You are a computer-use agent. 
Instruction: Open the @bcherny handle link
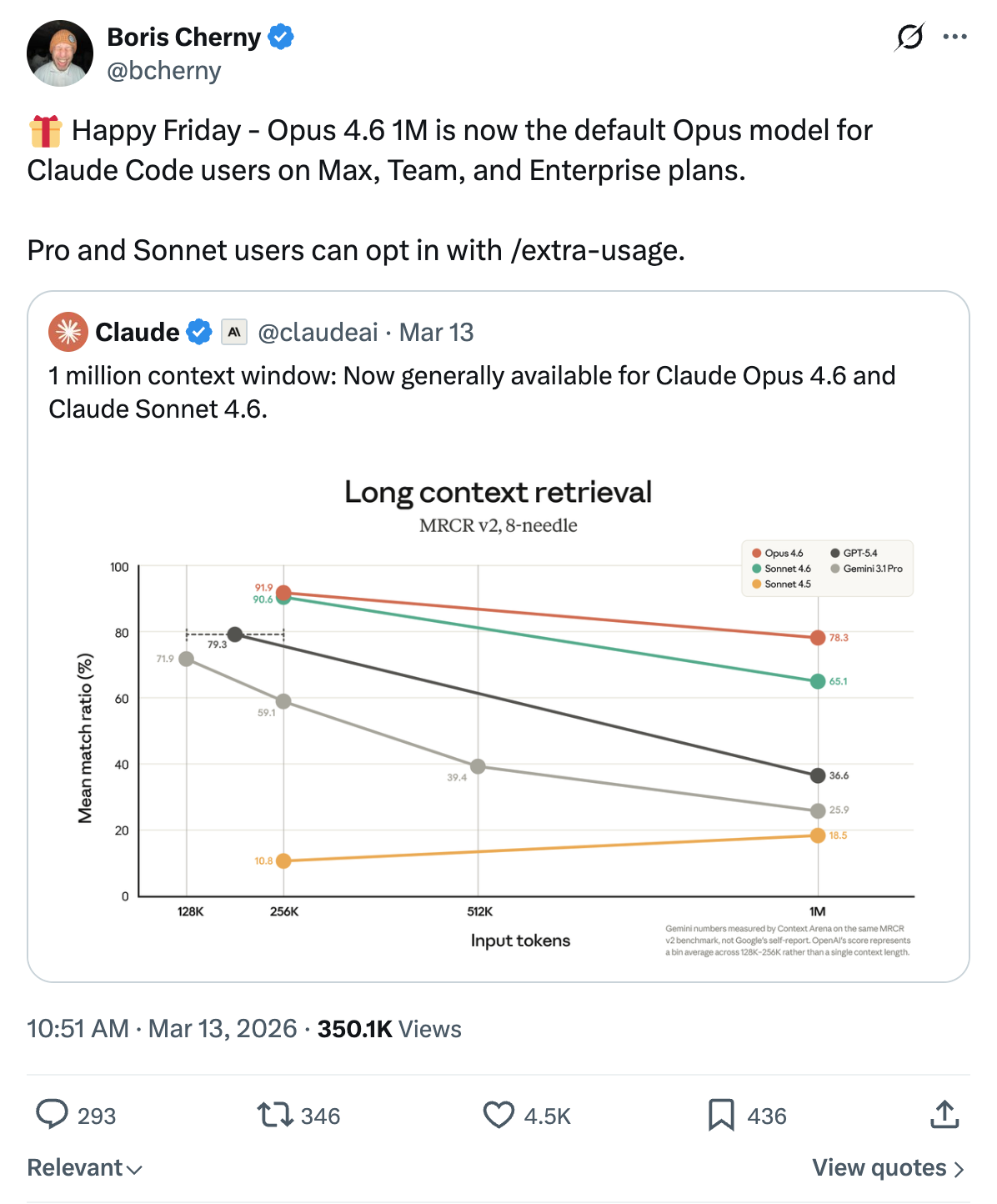click(x=164, y=71)
